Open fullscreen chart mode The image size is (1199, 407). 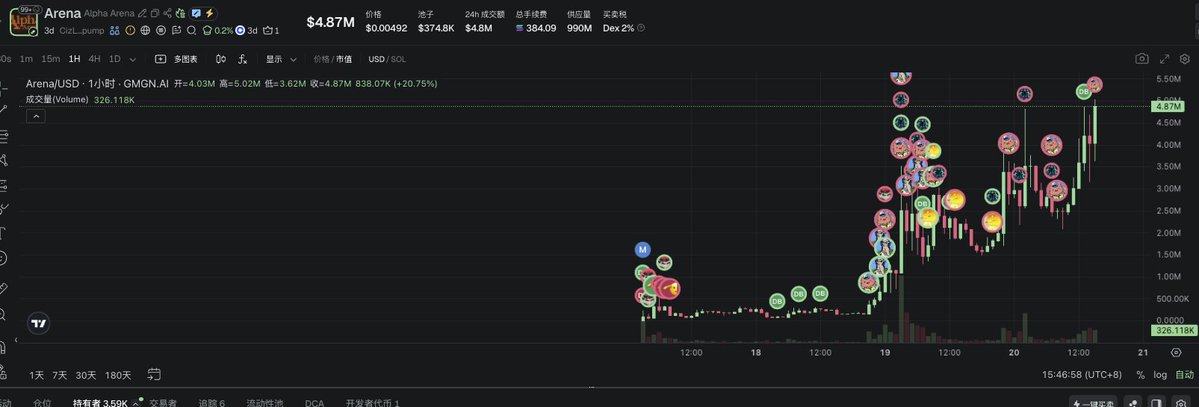pos(1164,59)
